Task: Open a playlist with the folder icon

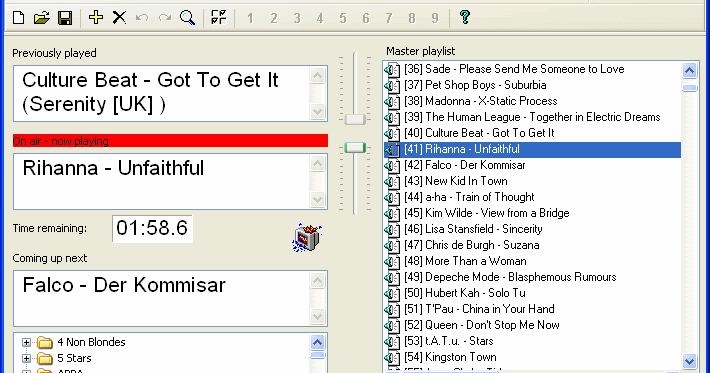Action: [42, 18]
